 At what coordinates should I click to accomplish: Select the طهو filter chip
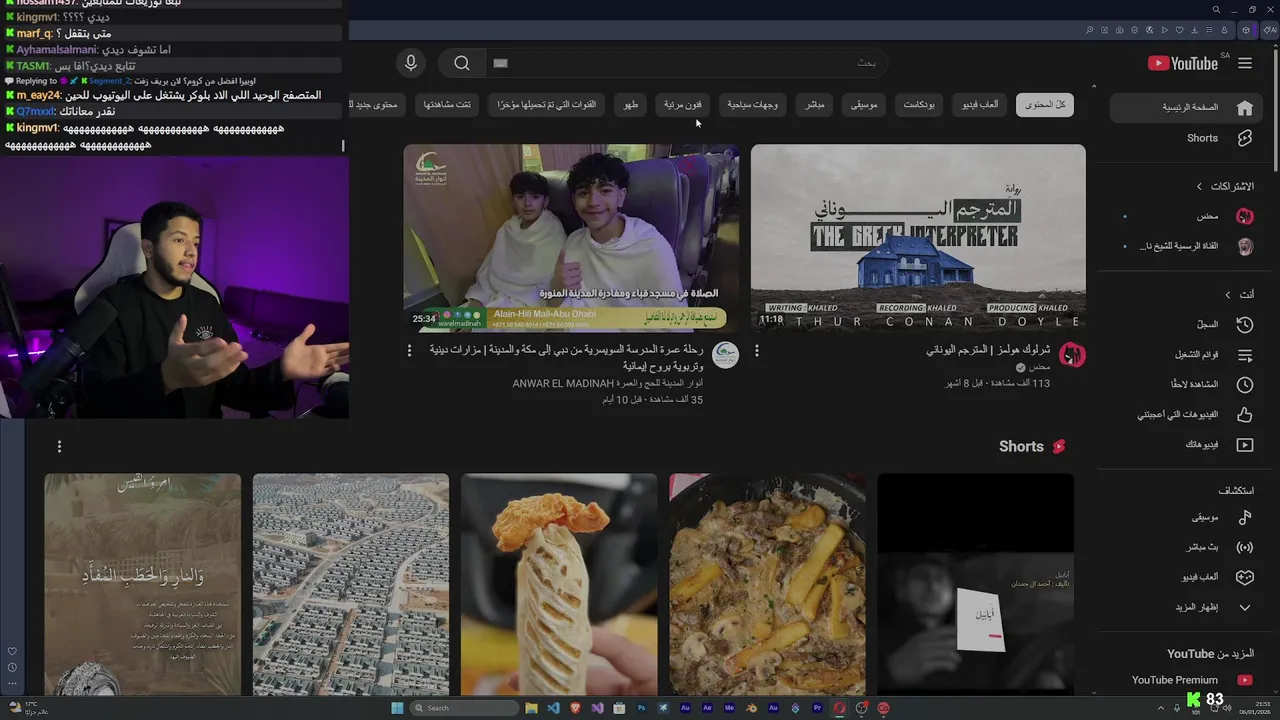coord(631,105)
